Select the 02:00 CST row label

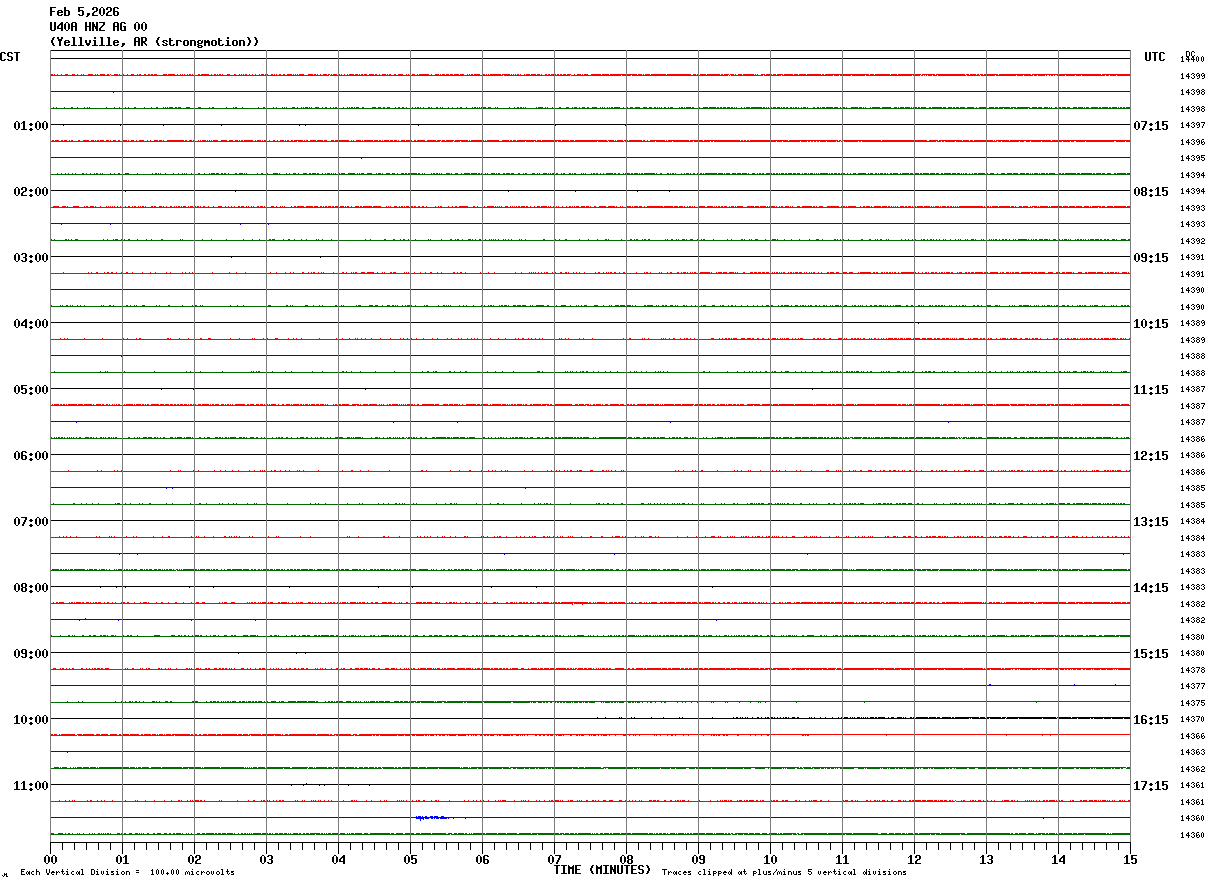point(31,192)
